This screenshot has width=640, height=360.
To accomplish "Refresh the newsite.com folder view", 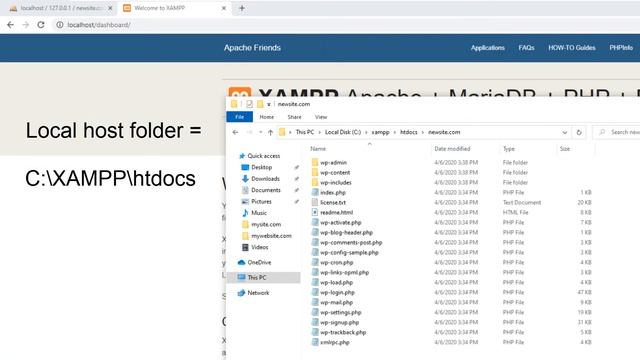I will [x=579, y=132].
